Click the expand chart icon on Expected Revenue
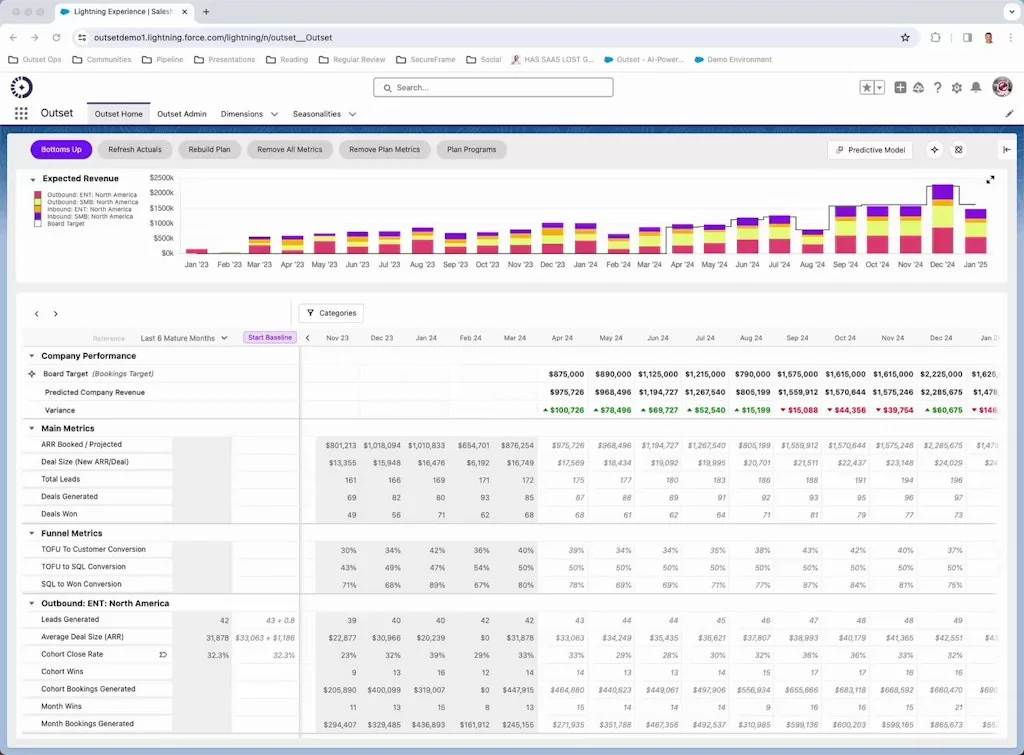The width and height of the screenshot is (1024, 755). 991,180
